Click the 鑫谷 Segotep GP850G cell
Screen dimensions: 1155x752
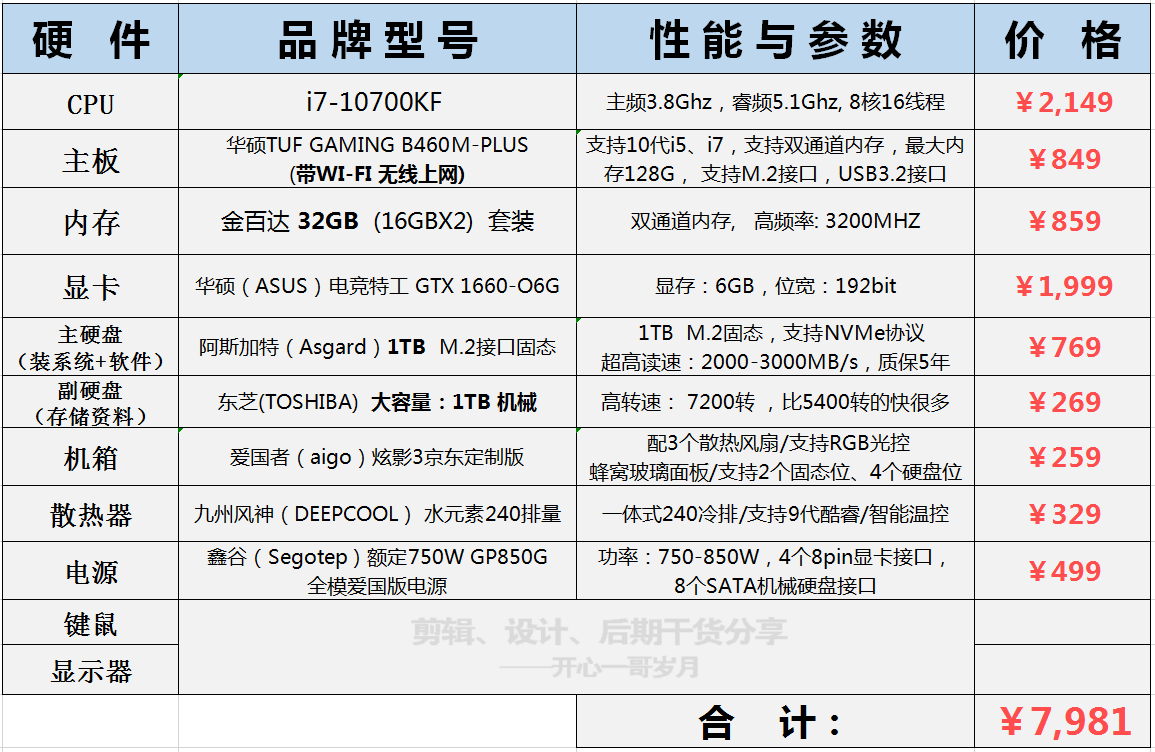[x=377, y=571]
